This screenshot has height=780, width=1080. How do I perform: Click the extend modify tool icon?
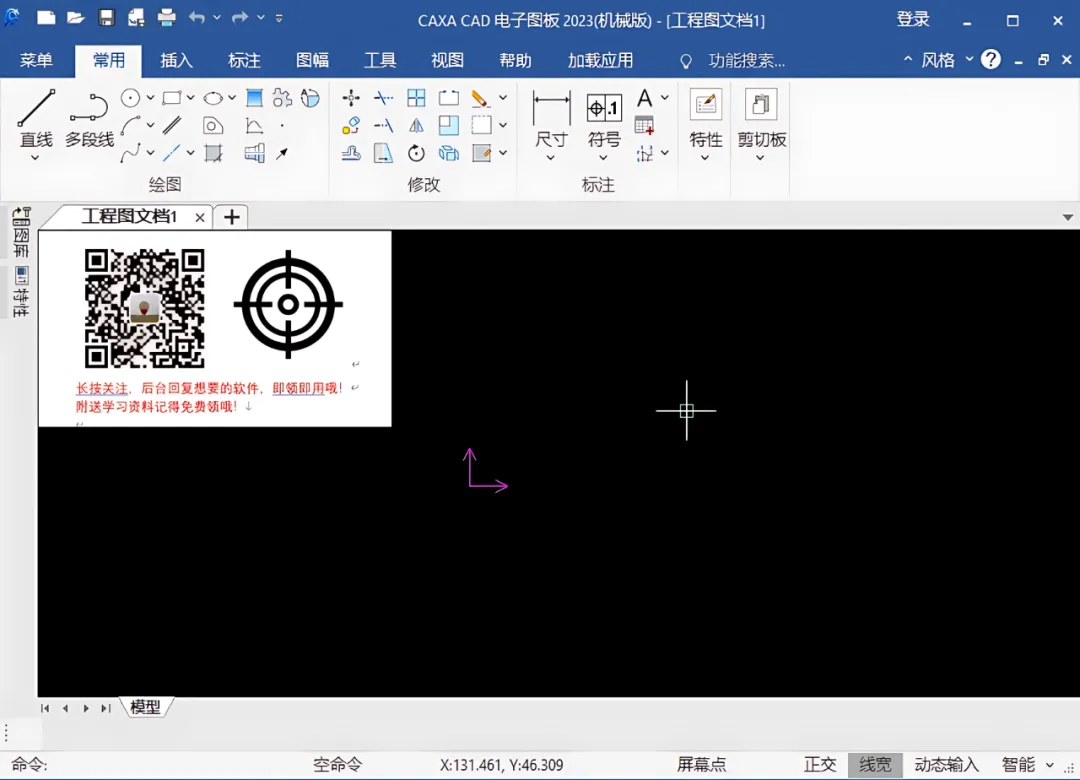(x=384, y=126)
